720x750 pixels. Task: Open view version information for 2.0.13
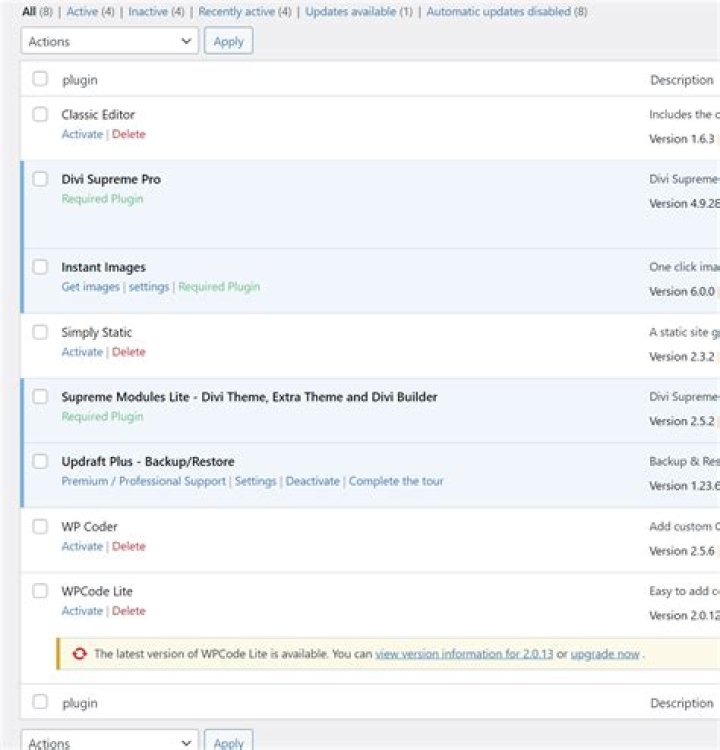pyautogui.click(x=464, y=653)
